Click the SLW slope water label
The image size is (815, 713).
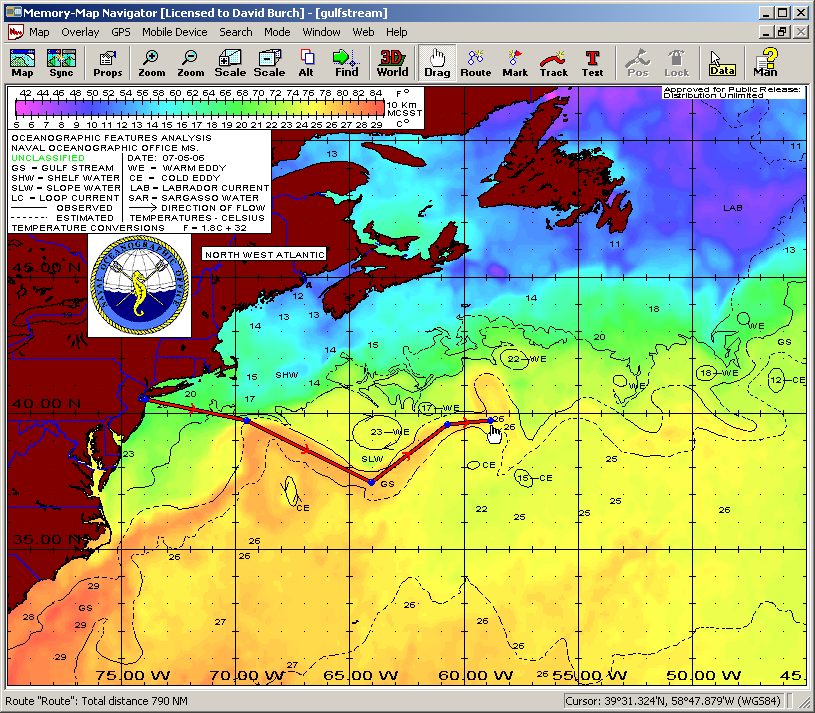coord(372,459)
